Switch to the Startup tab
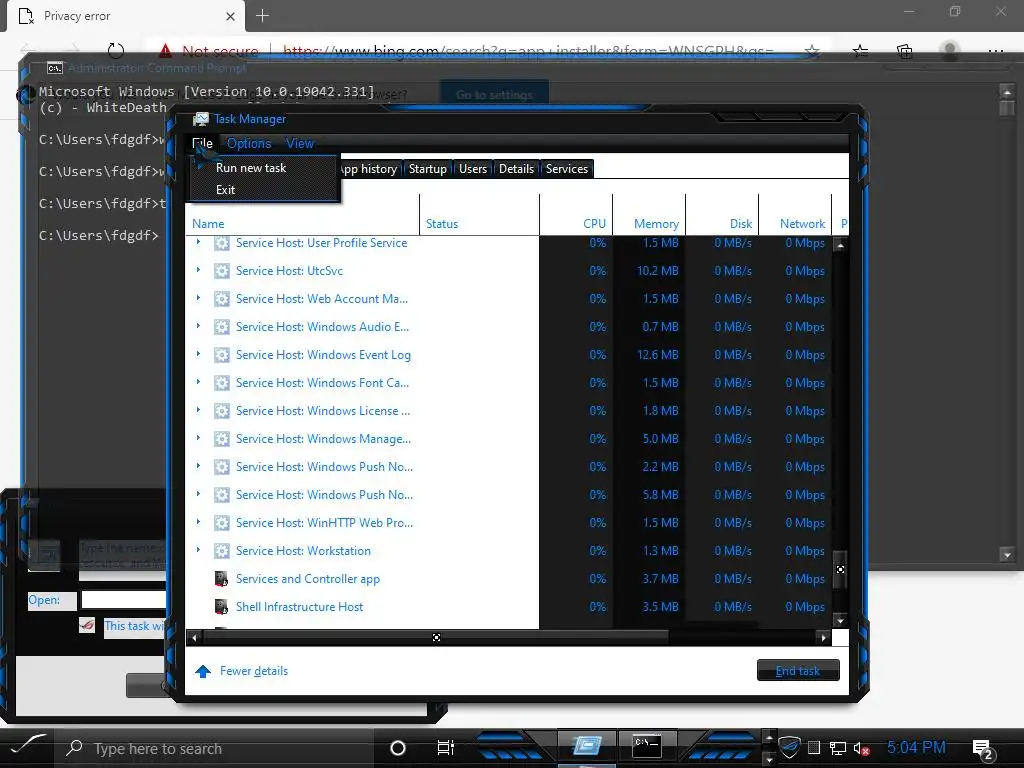This screenshot has width=1024, height=768. pos(428,168)
